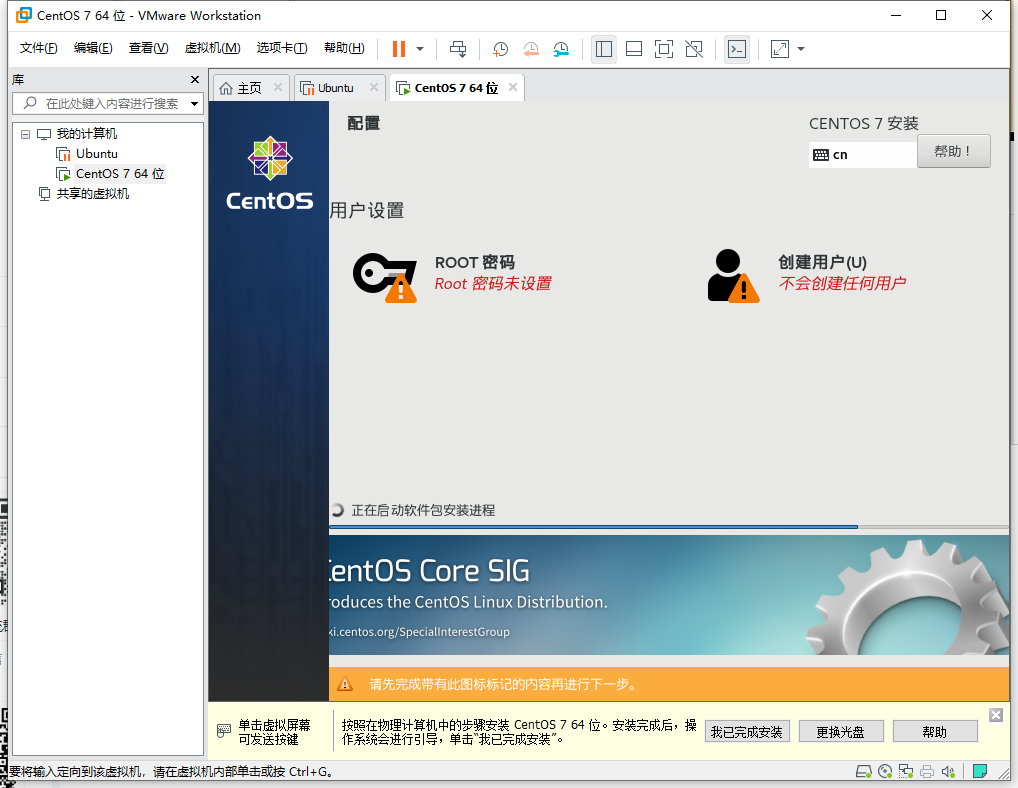
Task: Close the 主页 tab
Action: (x=278, y=87)
